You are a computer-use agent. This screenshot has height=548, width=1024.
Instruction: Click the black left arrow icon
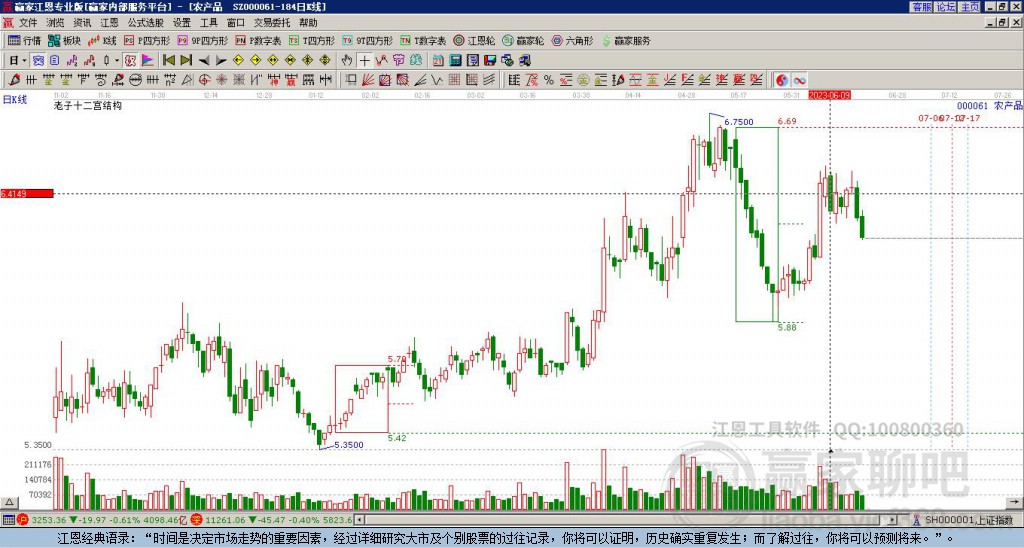204,61
